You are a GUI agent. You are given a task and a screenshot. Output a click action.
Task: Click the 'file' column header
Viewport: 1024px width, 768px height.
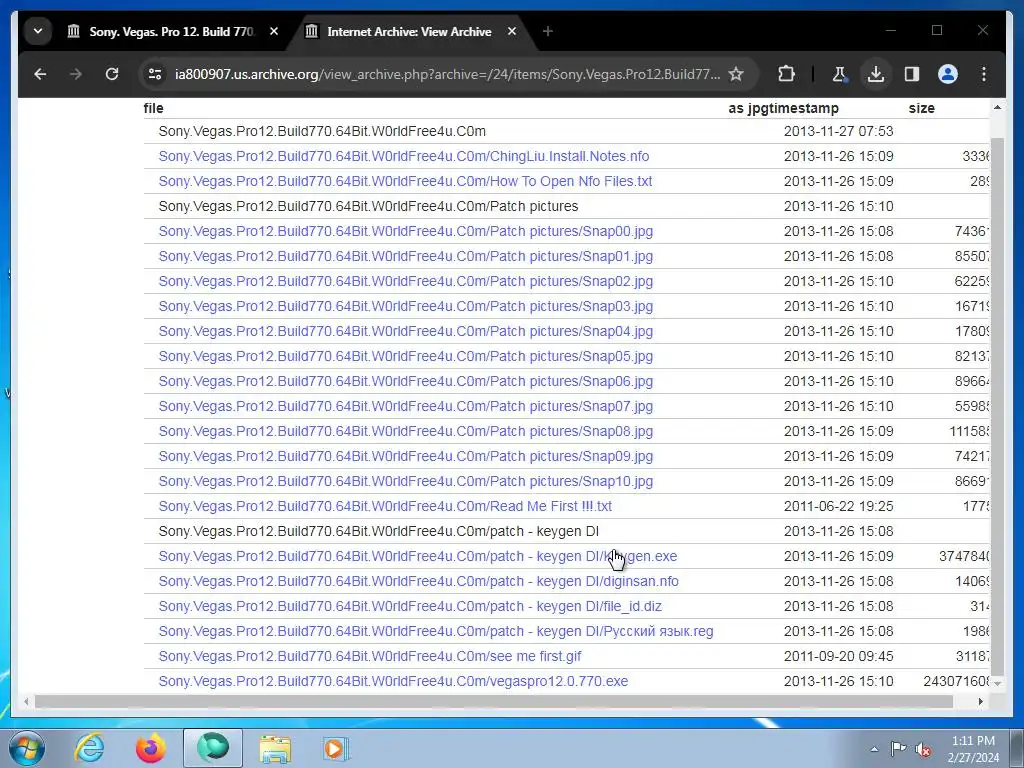tap(153, 108)
